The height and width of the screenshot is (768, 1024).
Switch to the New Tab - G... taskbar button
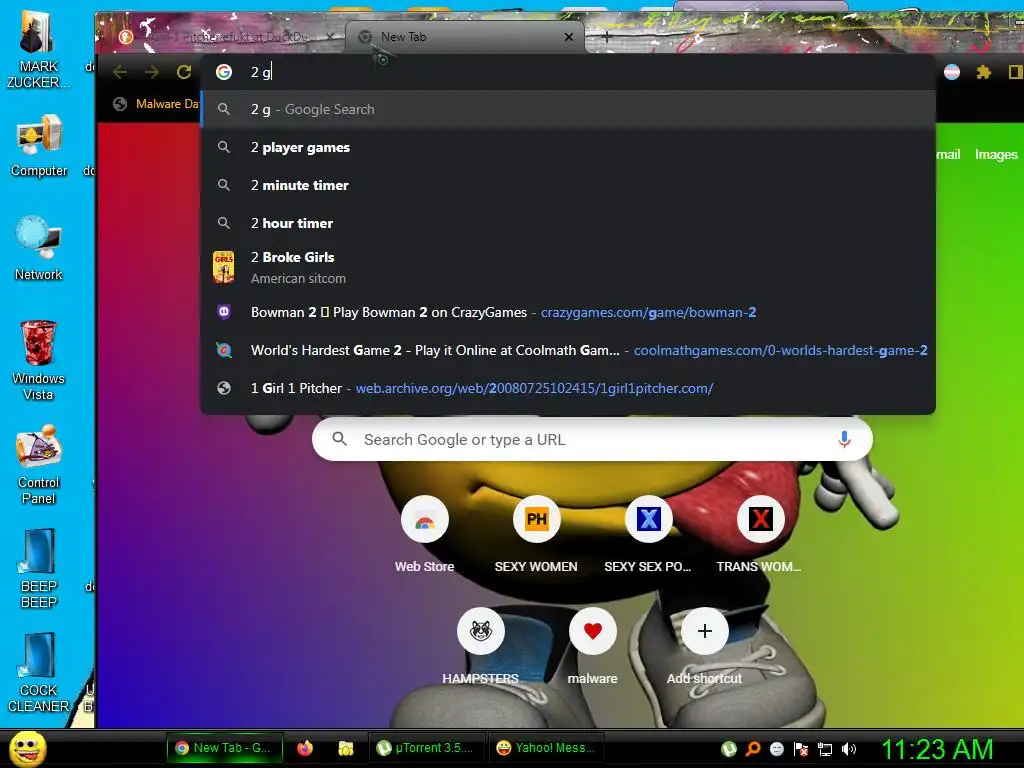[225, 748]
